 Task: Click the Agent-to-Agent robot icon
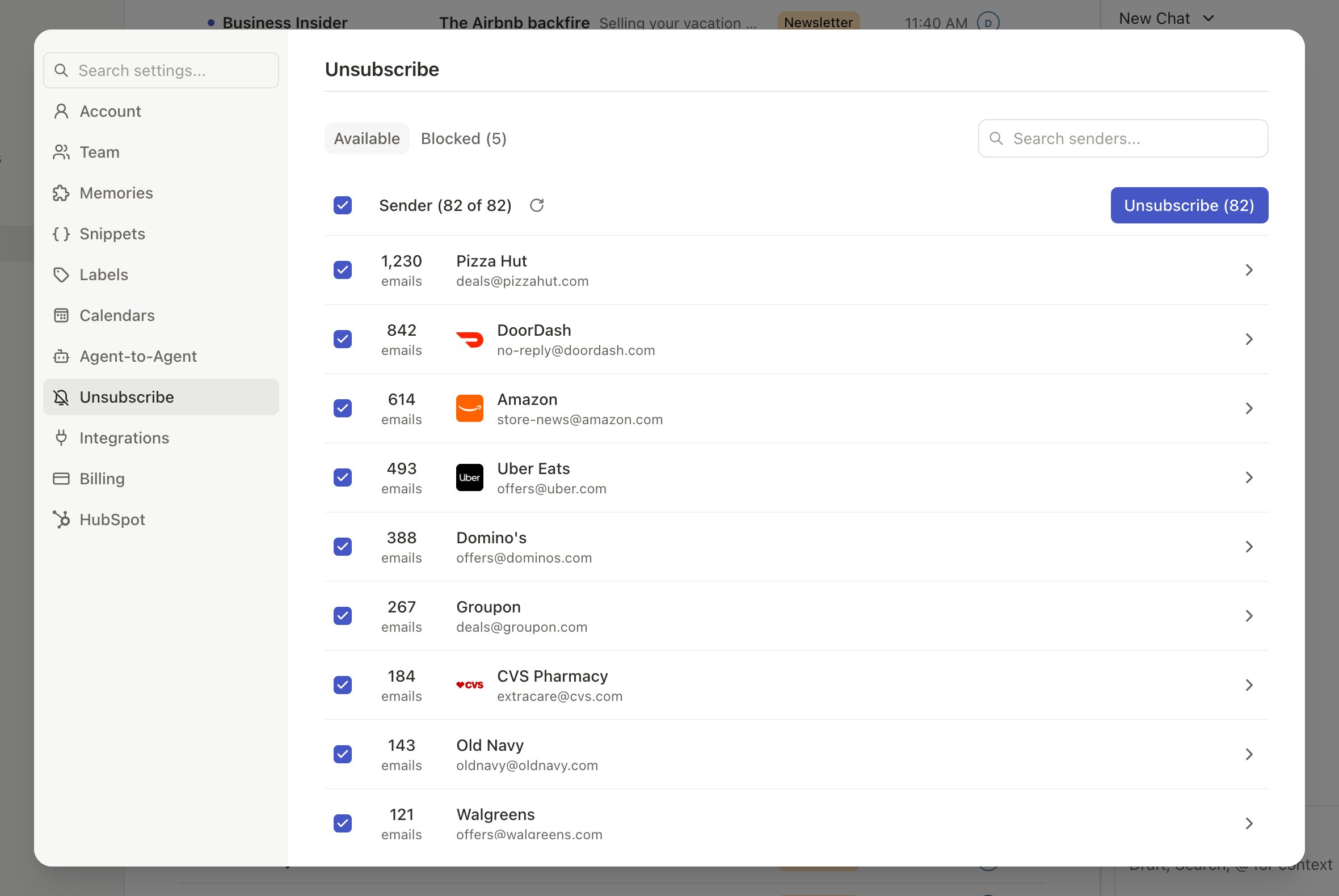click(x=61, y=357)
